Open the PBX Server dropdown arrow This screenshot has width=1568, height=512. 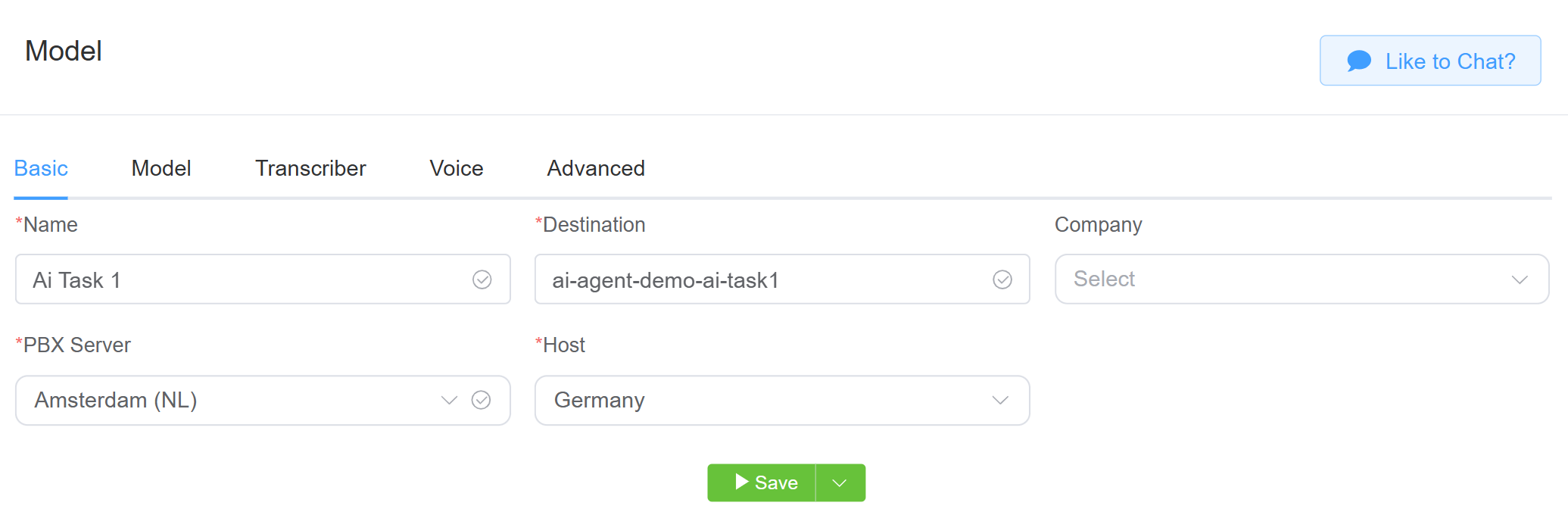(450, 400)
